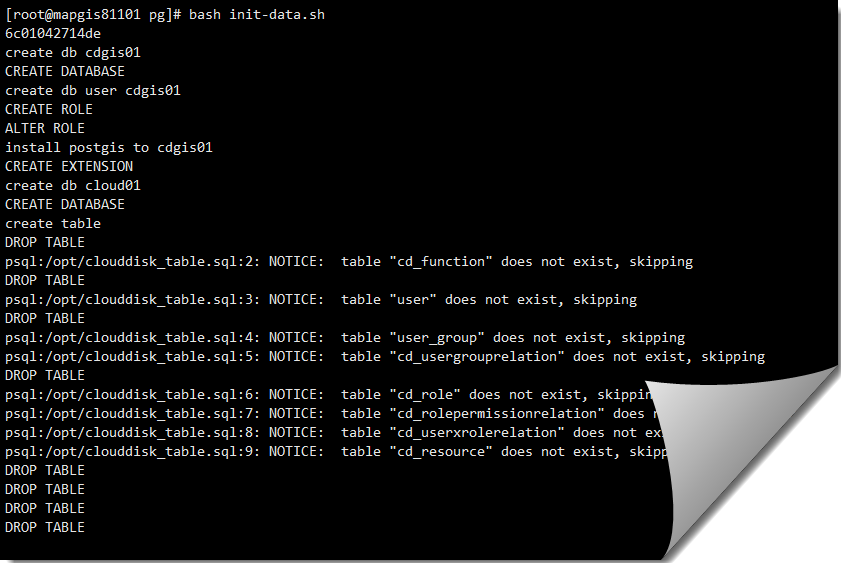Image resolution: width=841 pixels, height=563 pixels.
Task: Click the 'create table' output line
Action: (x=53, y=224)
